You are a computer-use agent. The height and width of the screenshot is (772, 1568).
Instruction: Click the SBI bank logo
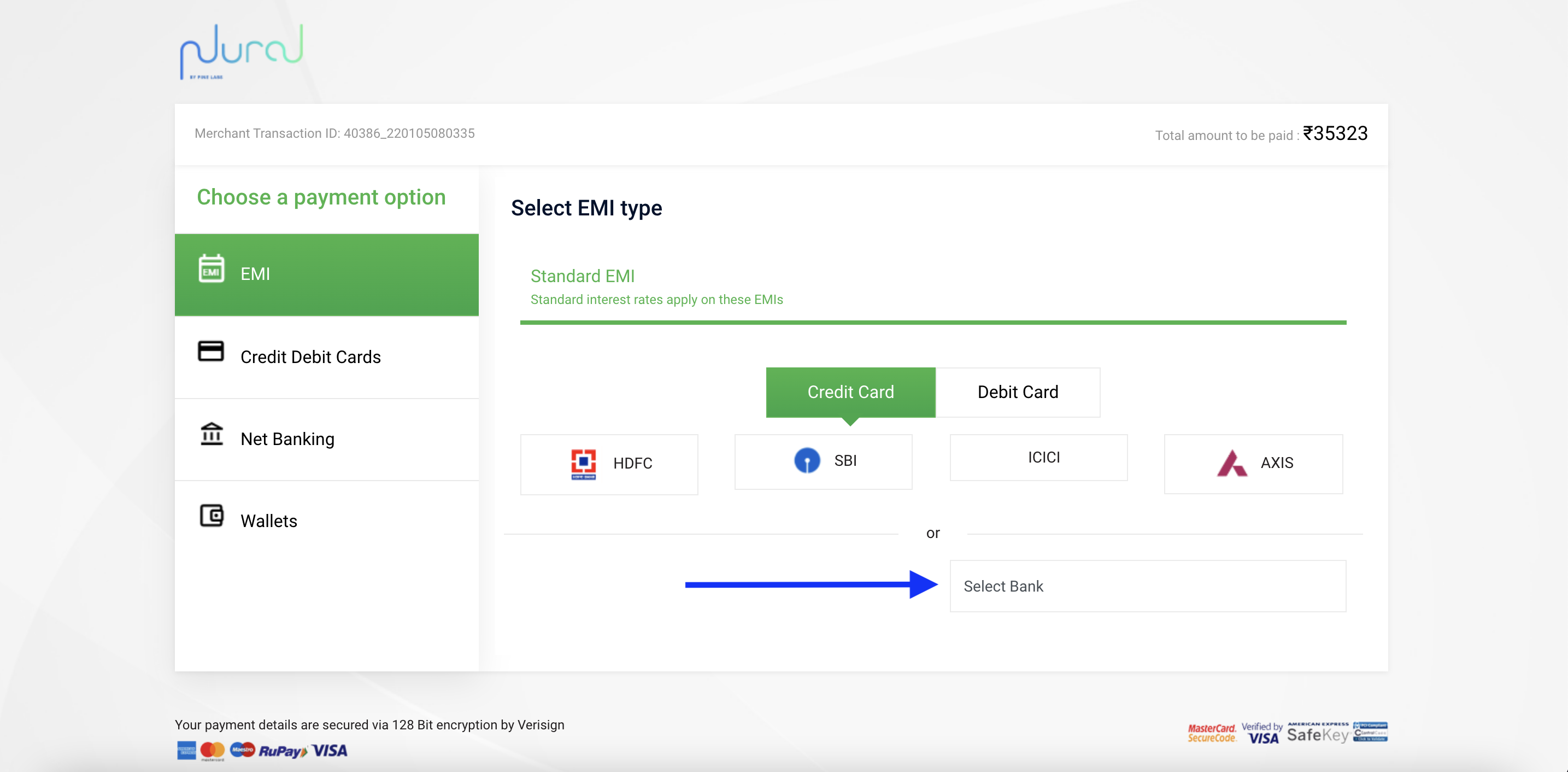coord(807,461)
